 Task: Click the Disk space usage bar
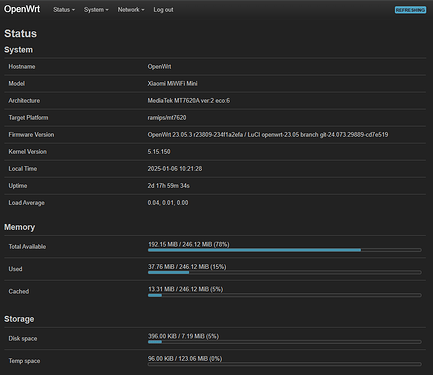[x=285, y=342]
